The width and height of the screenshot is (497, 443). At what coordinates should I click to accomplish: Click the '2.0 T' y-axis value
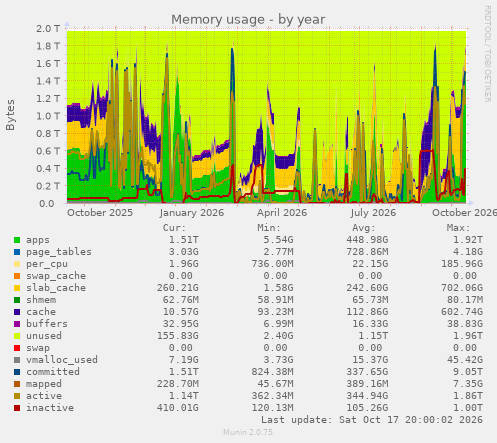[x=48, y=29]
